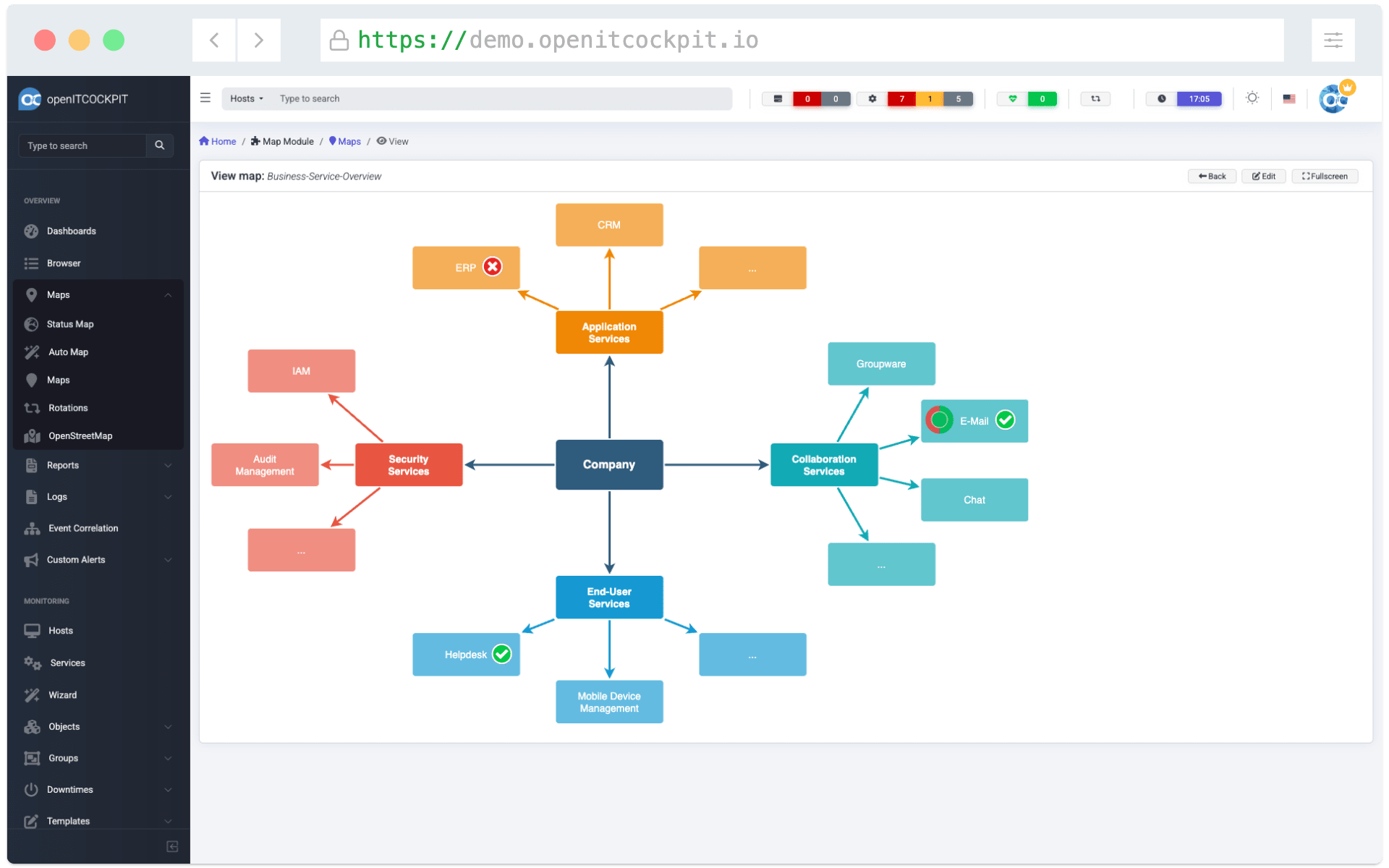Open Status Map in sidebar

click(70, 324)
